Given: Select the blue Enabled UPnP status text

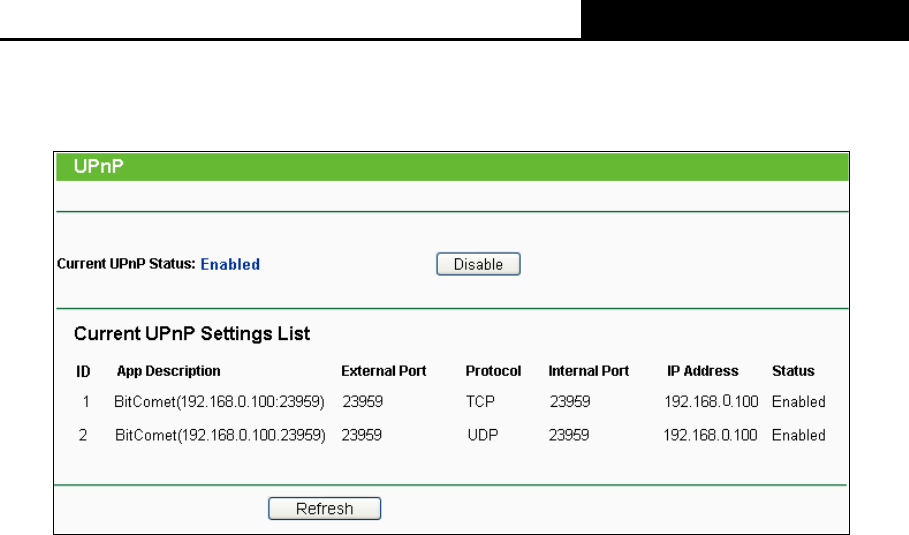Looking at the screenshot, I should (230, 264).
